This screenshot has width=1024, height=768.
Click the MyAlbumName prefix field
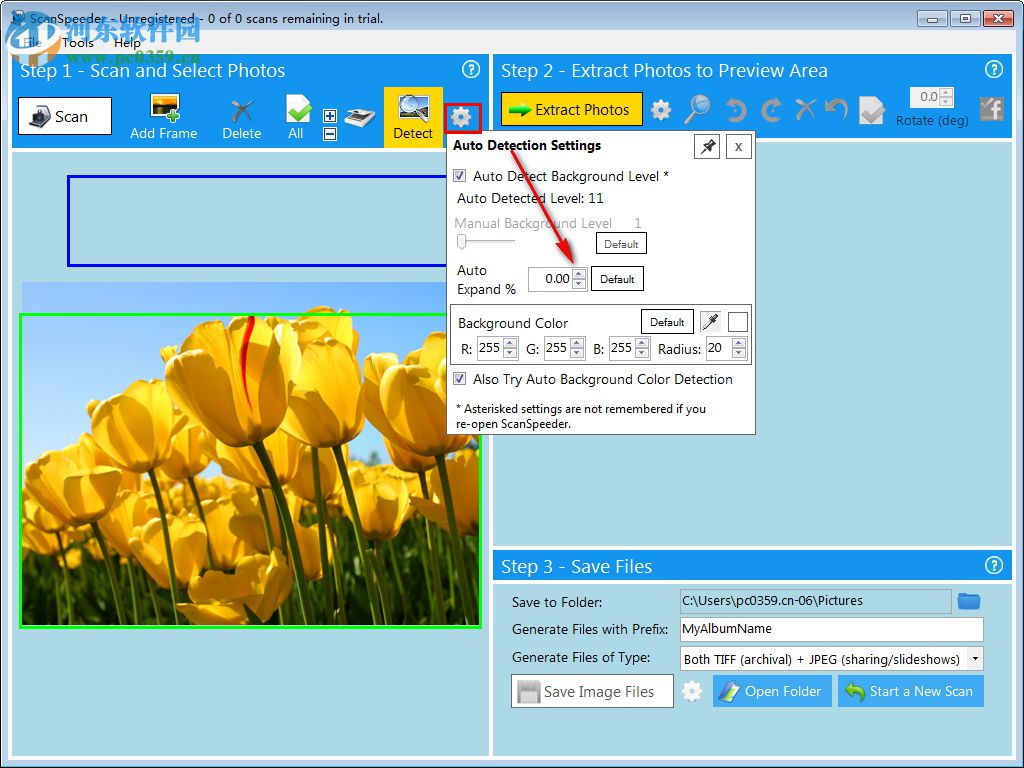831,629
